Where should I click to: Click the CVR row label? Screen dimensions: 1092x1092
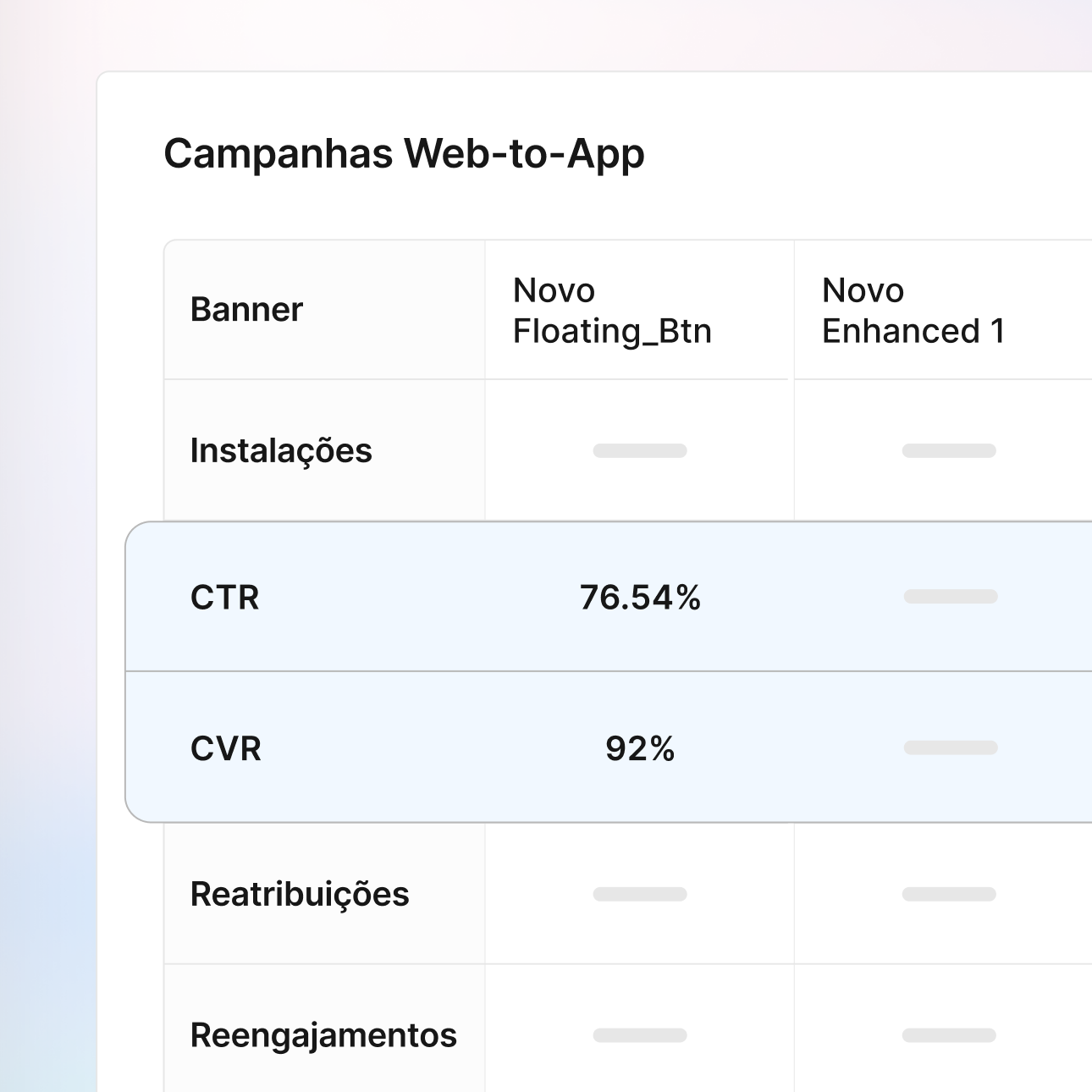(x=226, y=749)
